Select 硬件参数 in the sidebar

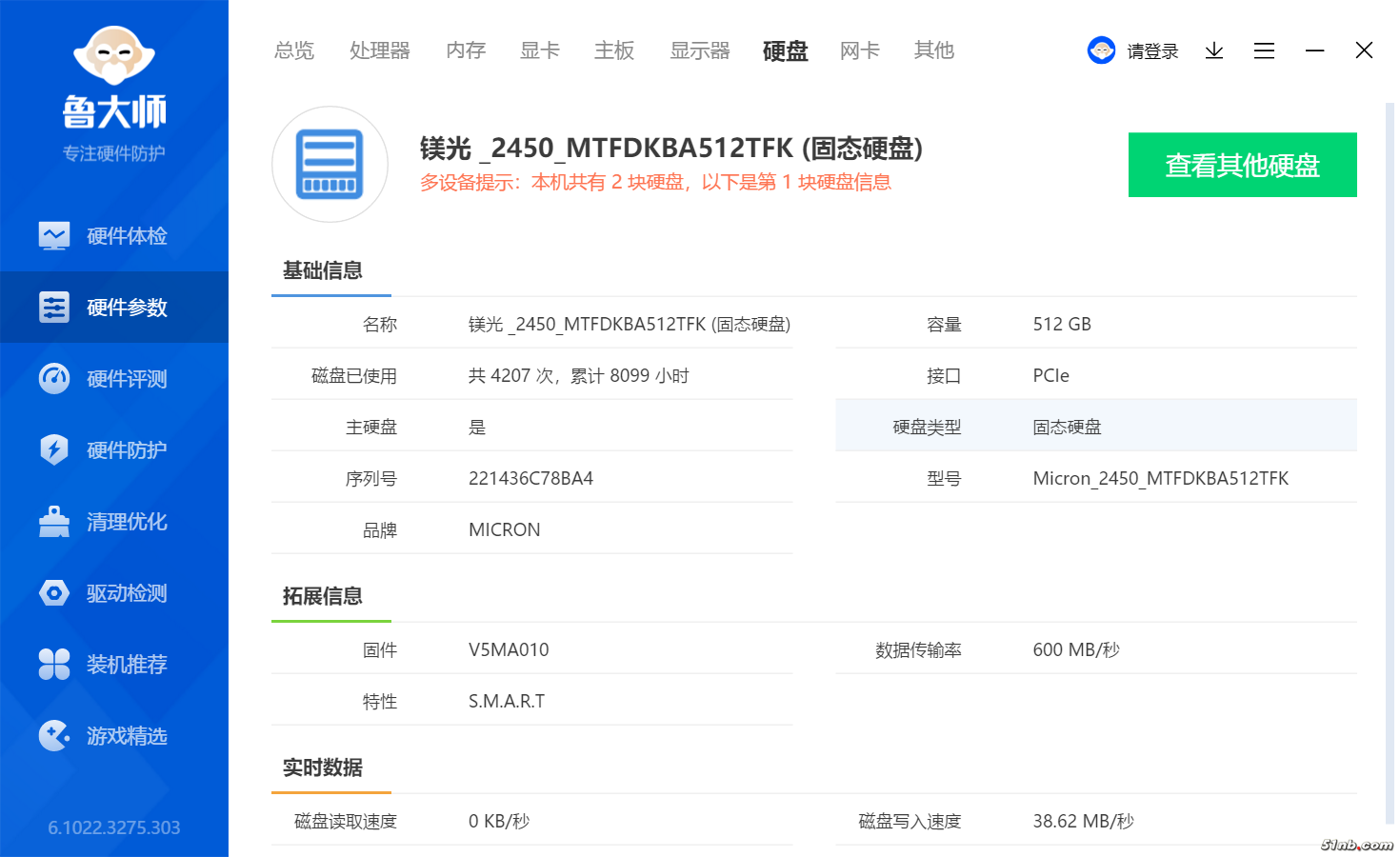point(114,307)
